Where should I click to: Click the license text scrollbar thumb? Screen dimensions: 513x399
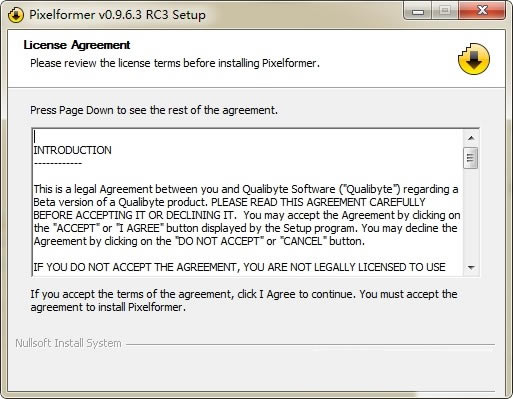pyautogui.click(x=471, y=158)
